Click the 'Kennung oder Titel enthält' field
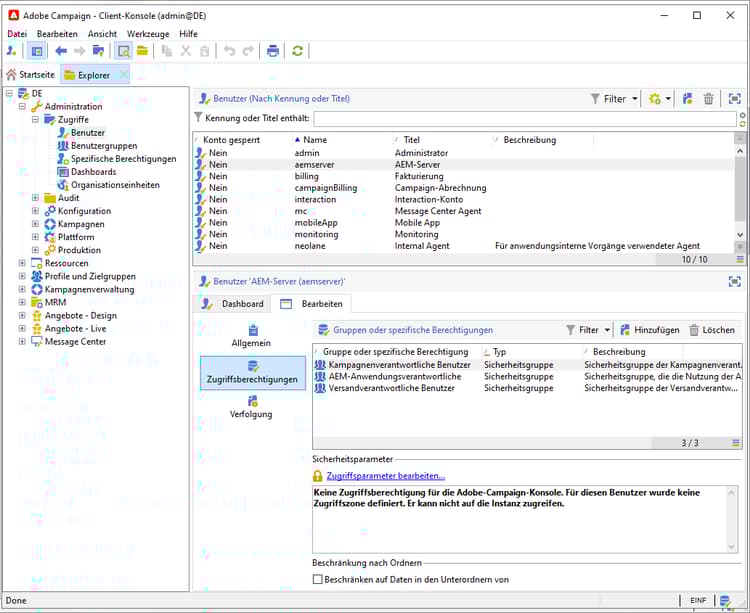750x613 pixels. (x=525, y=118)
